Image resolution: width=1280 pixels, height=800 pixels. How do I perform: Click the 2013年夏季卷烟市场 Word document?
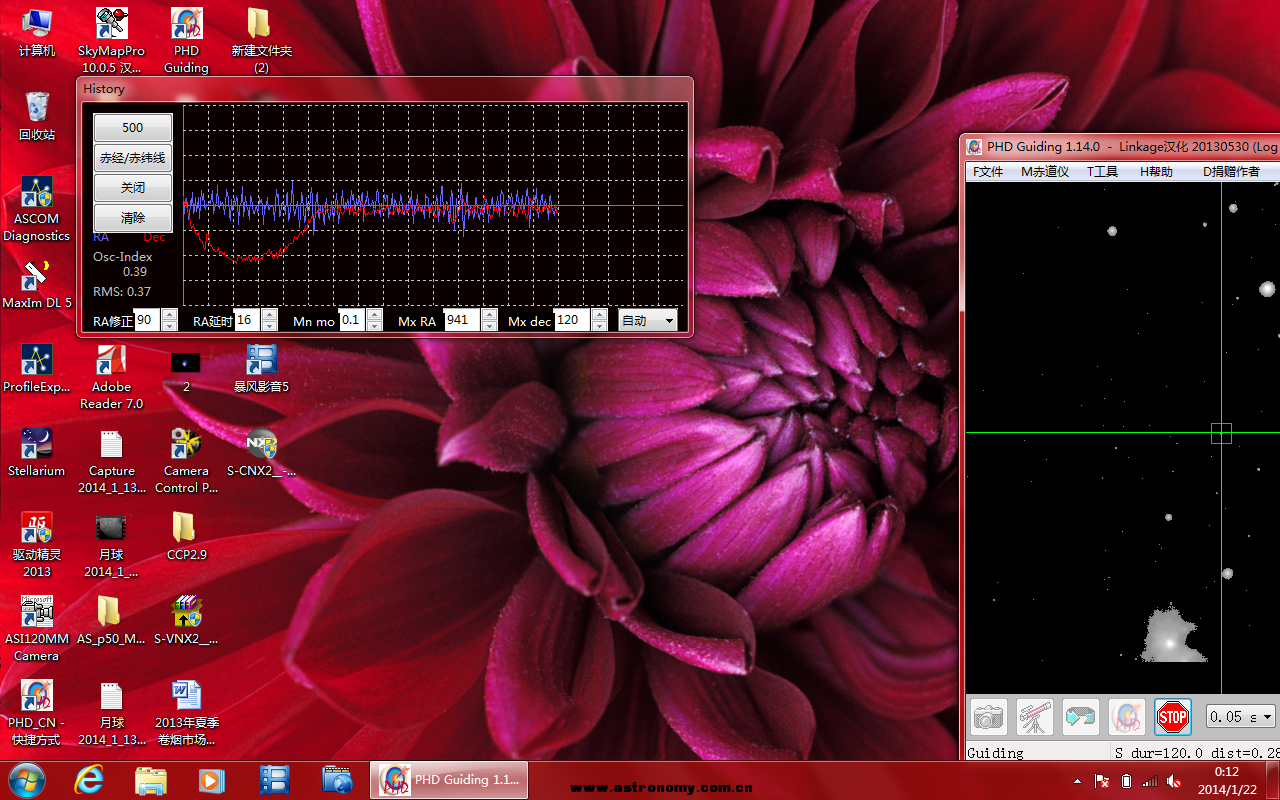[186, 713]
